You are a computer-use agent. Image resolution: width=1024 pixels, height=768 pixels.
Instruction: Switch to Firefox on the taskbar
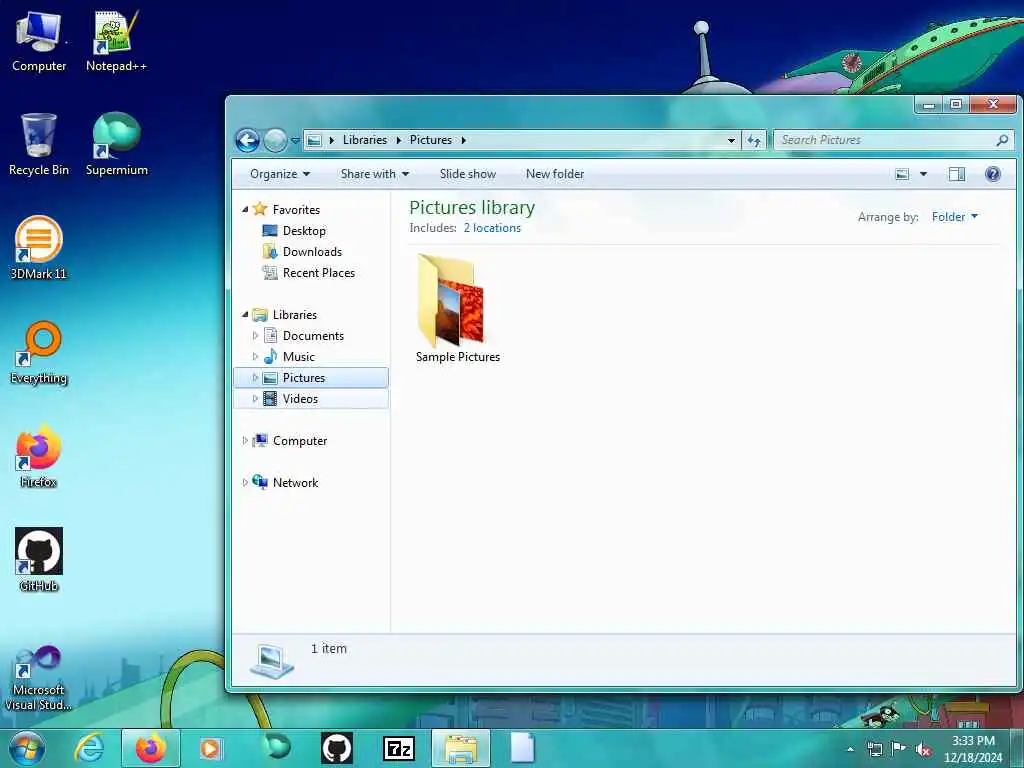[x=151, y=748]
